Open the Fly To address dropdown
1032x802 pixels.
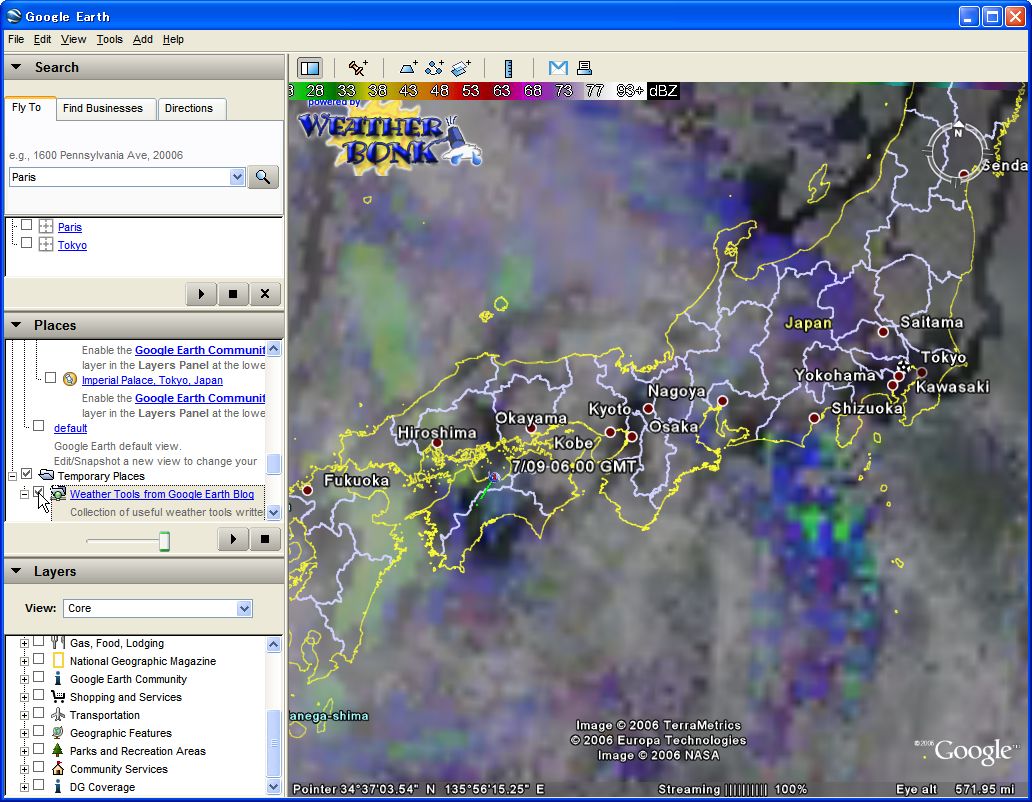(238, 177)
